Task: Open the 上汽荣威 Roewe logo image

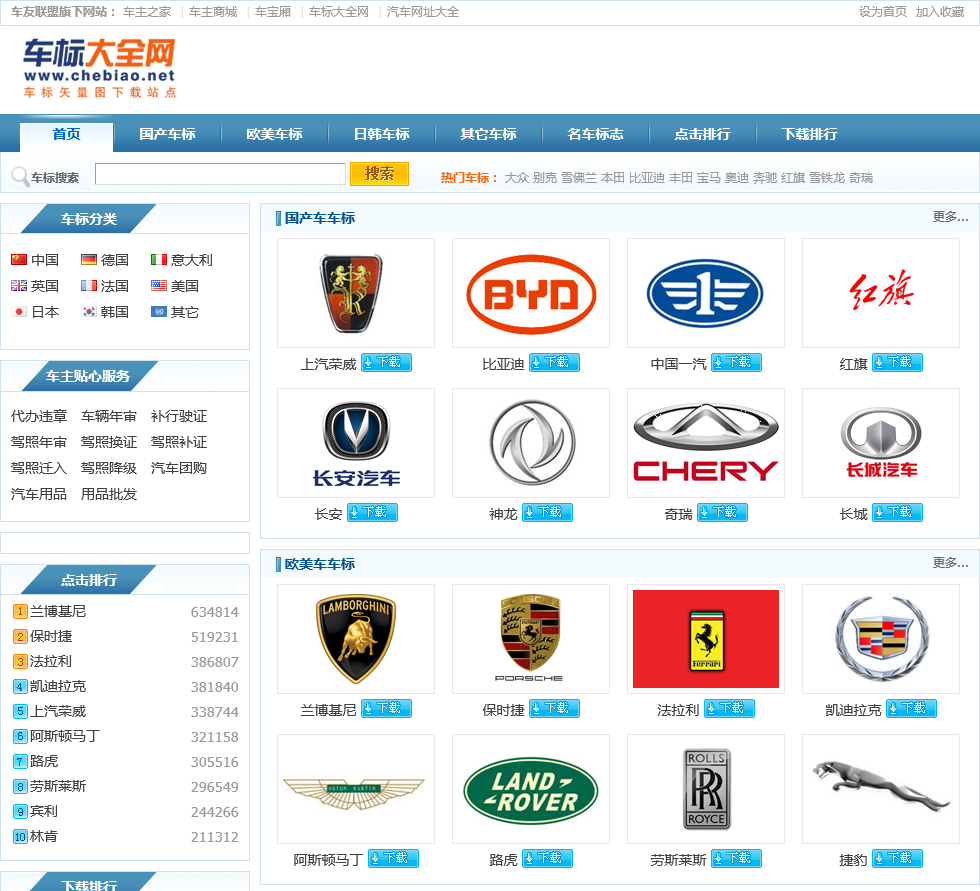Action: pyautogui.click(x=356, y=293)
